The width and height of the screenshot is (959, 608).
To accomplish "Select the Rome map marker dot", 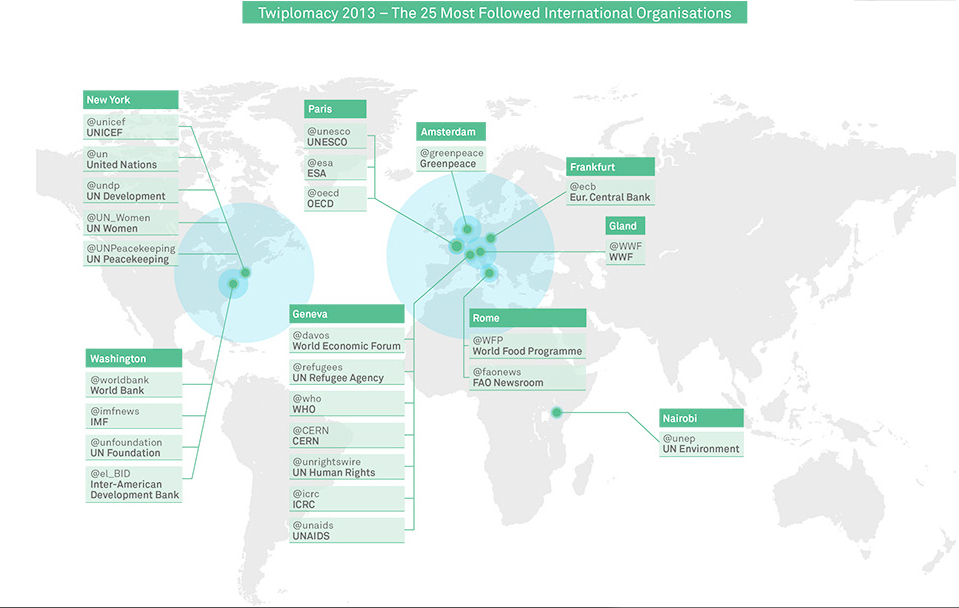I will (x=489, y=273).
